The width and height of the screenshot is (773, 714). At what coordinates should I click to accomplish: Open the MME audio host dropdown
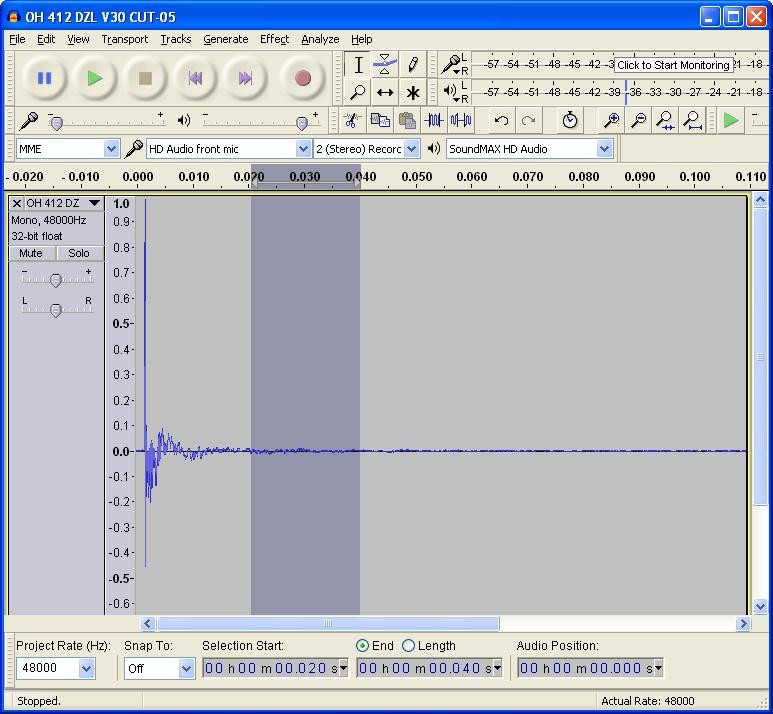coord(111,149)
